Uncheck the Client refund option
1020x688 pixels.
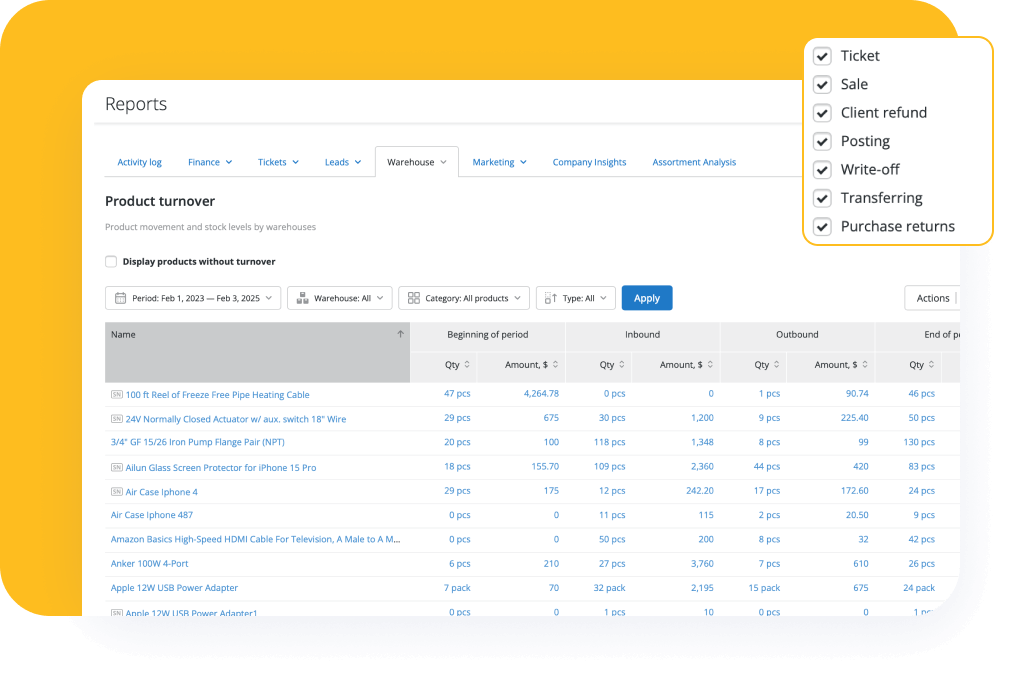[822, 113]
